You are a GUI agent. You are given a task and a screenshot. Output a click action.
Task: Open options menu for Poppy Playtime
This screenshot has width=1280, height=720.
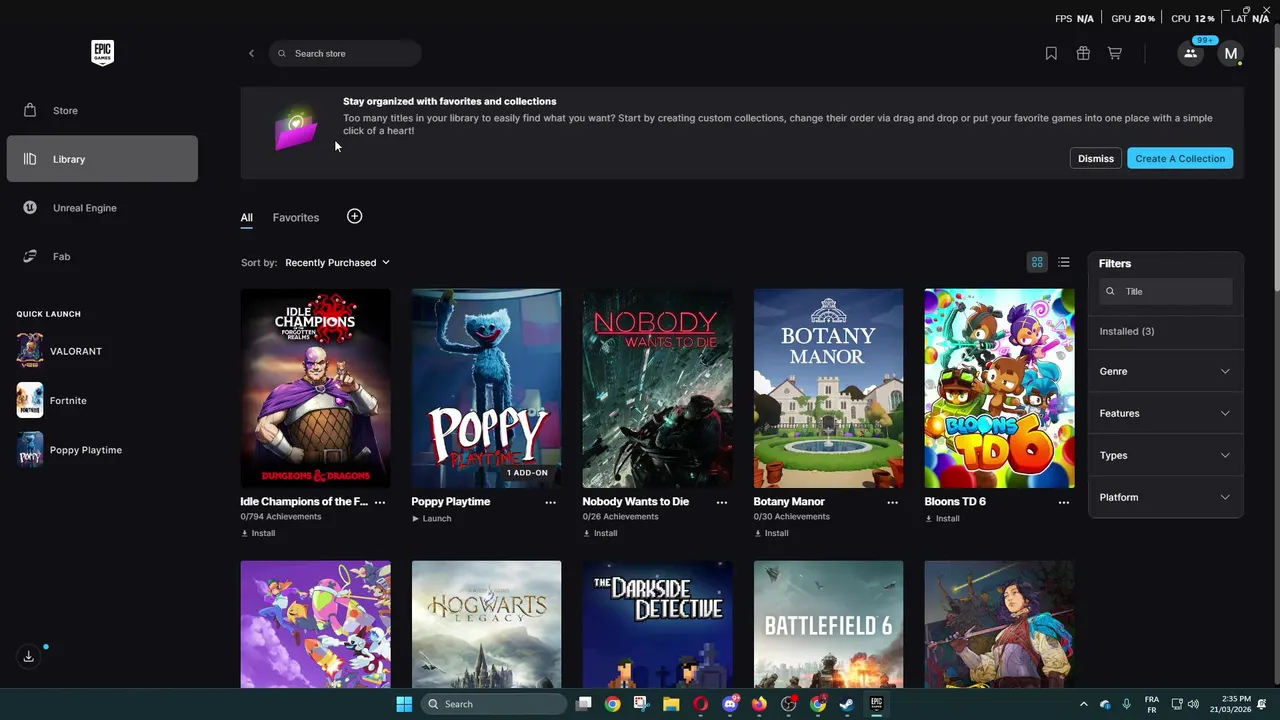(551, 502)
